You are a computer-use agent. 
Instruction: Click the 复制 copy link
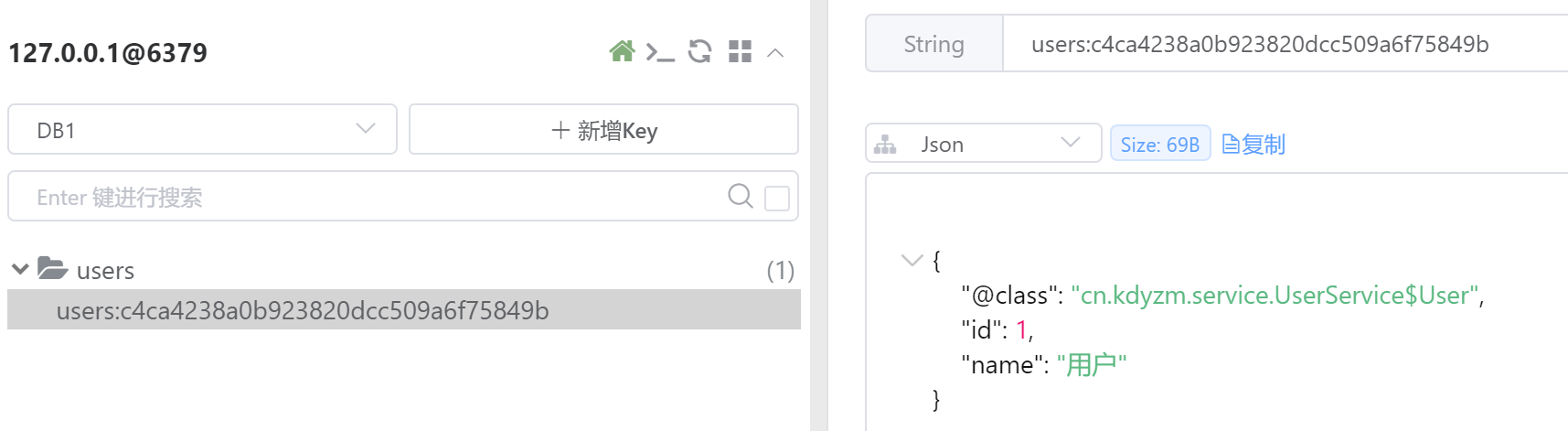(x=1253, y=145)
